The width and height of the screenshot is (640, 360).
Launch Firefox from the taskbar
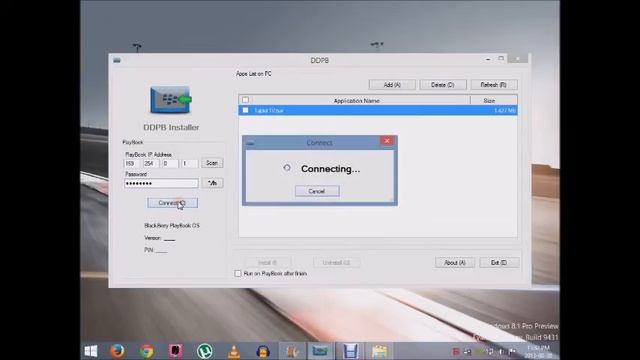[x=117, y=351]
